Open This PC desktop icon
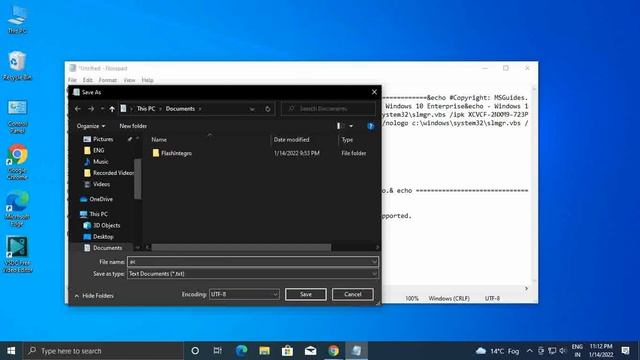 tap(17, 19)
